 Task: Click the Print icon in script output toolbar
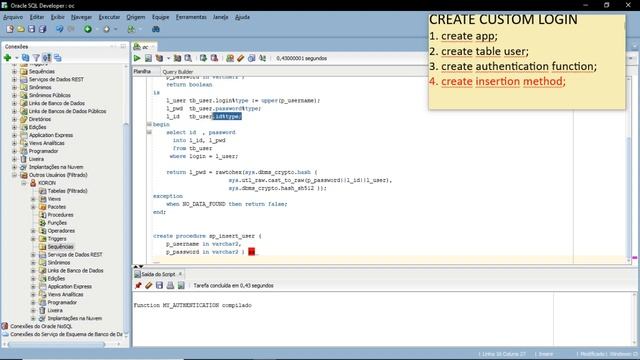tap(170, 285)
